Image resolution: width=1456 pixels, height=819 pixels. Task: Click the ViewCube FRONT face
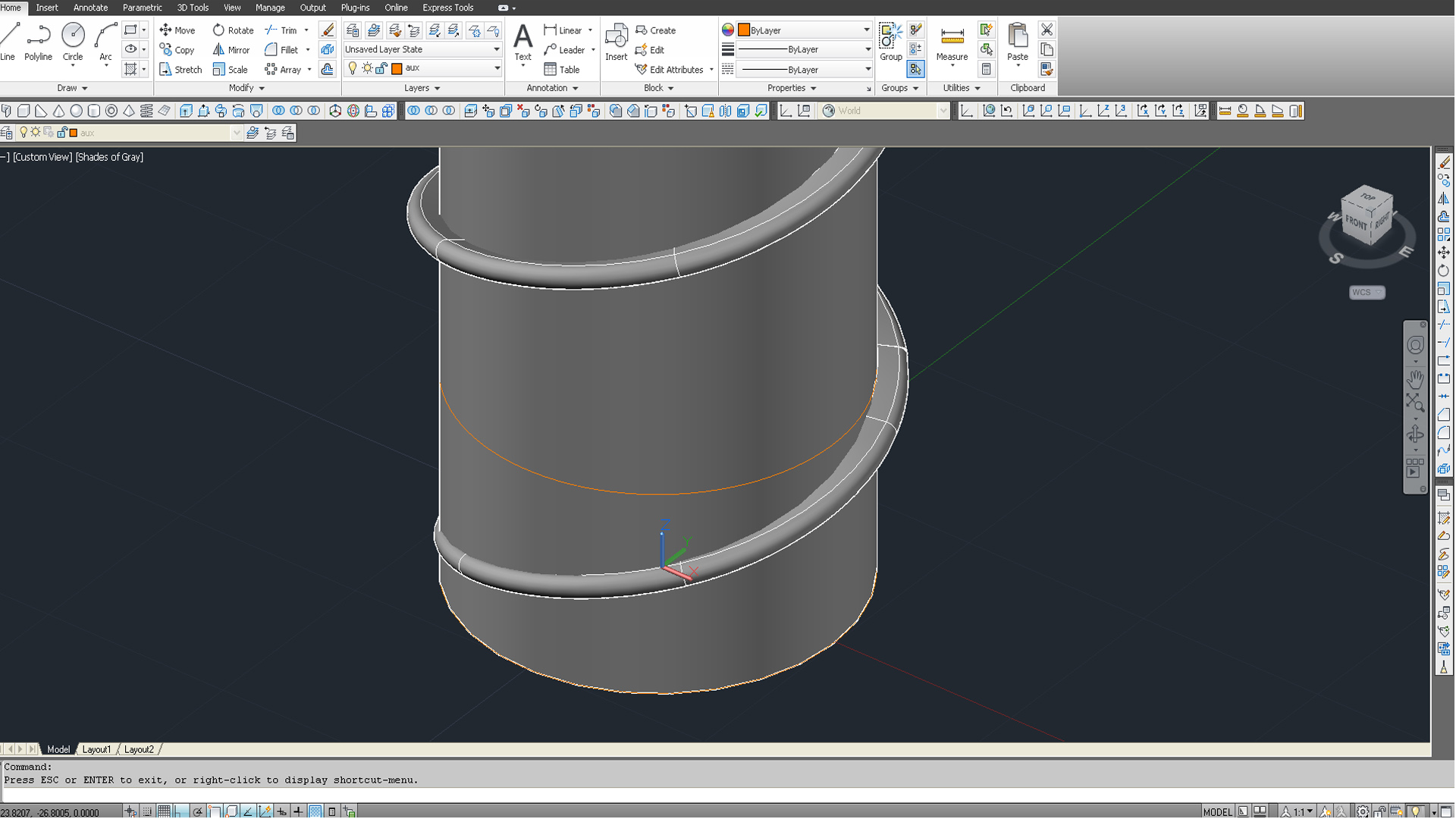(1356, 223)
